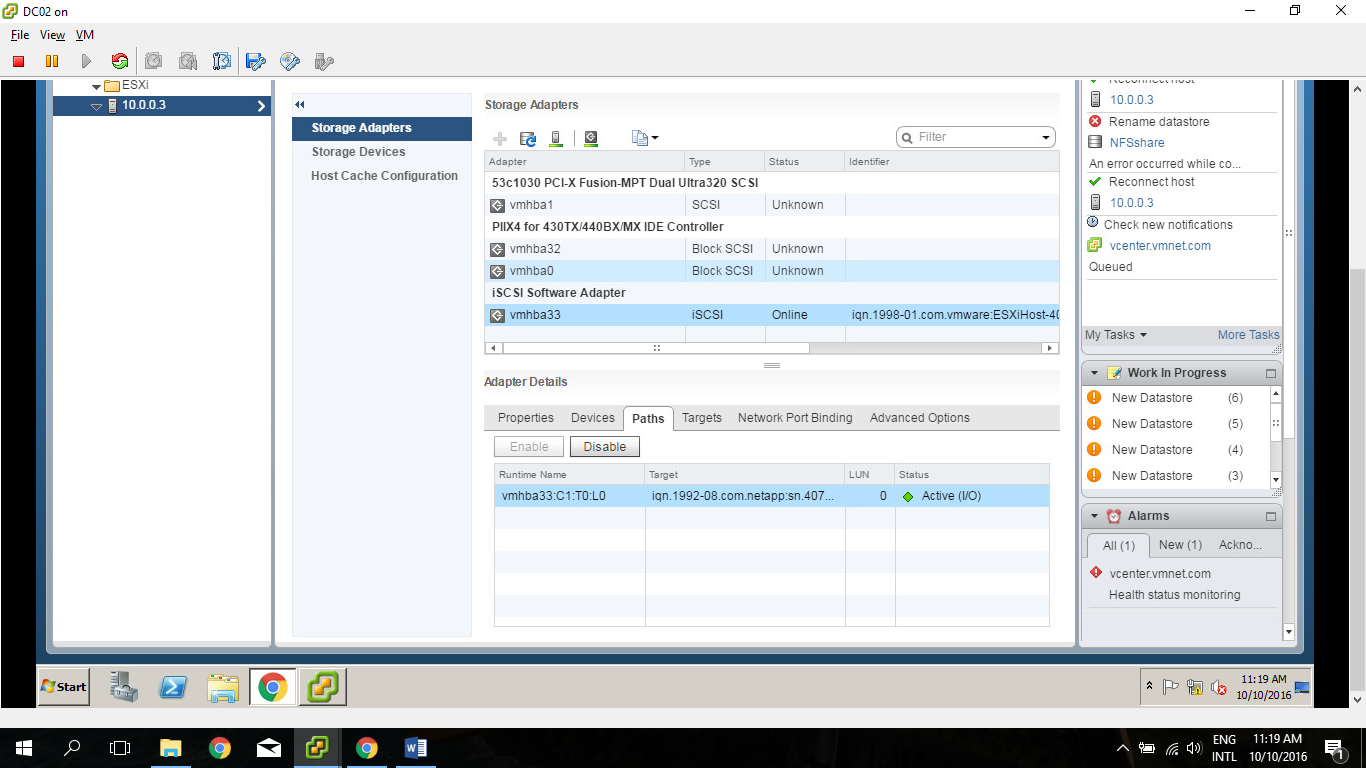Click the rescan adapter icon
Screen dimensions: 1366x768
click(x=591, y=138)
